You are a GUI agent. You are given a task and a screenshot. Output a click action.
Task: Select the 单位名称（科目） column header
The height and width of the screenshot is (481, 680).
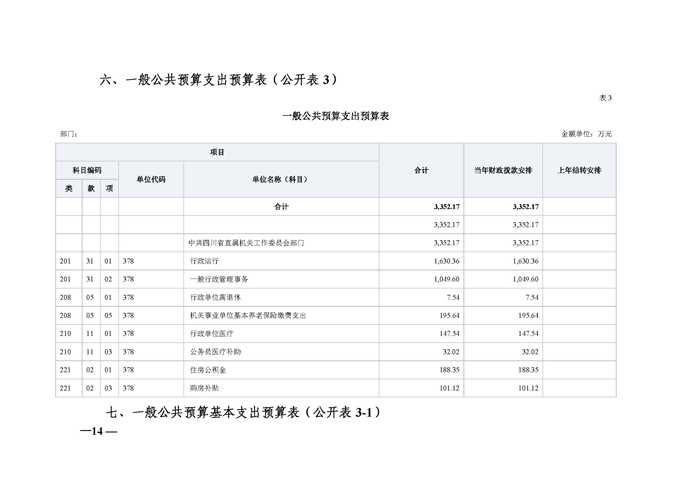click(x=281, y=179)
